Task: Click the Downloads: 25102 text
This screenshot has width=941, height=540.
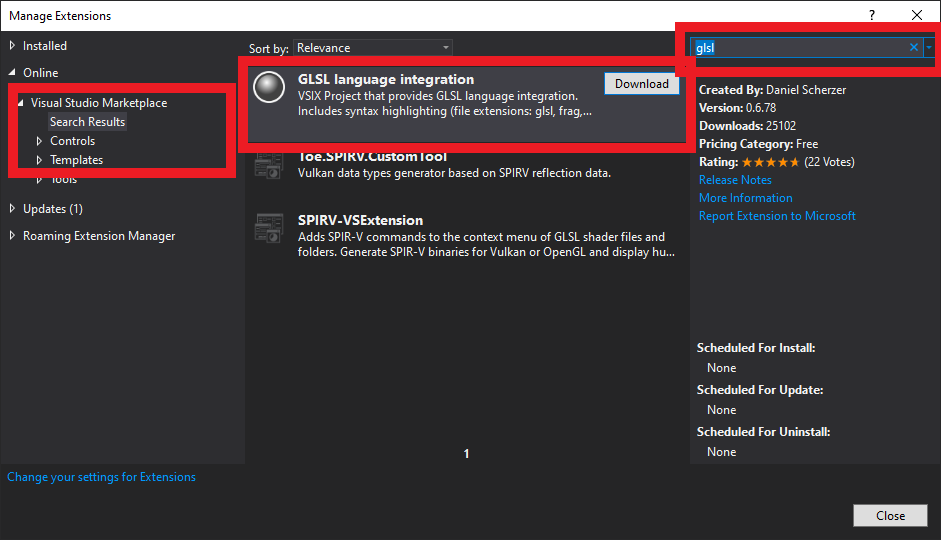Action: (x=747, y=126)
